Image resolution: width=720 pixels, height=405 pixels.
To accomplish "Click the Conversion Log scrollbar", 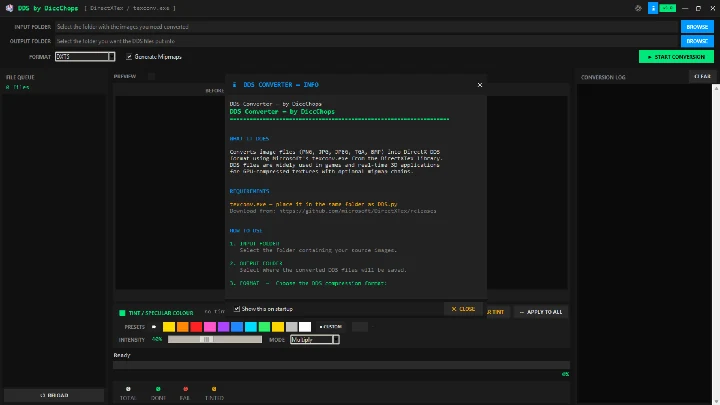I will pos(716,244).
